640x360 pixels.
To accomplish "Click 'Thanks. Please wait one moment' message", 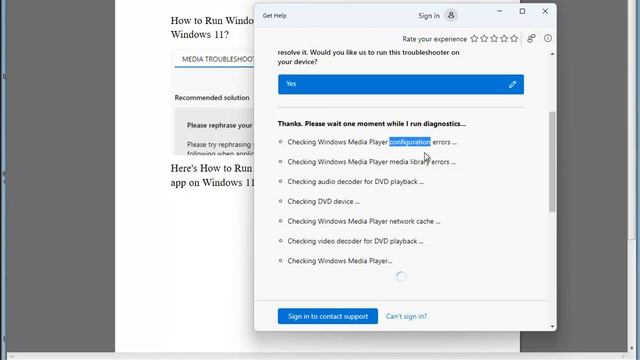I will 371,124.
